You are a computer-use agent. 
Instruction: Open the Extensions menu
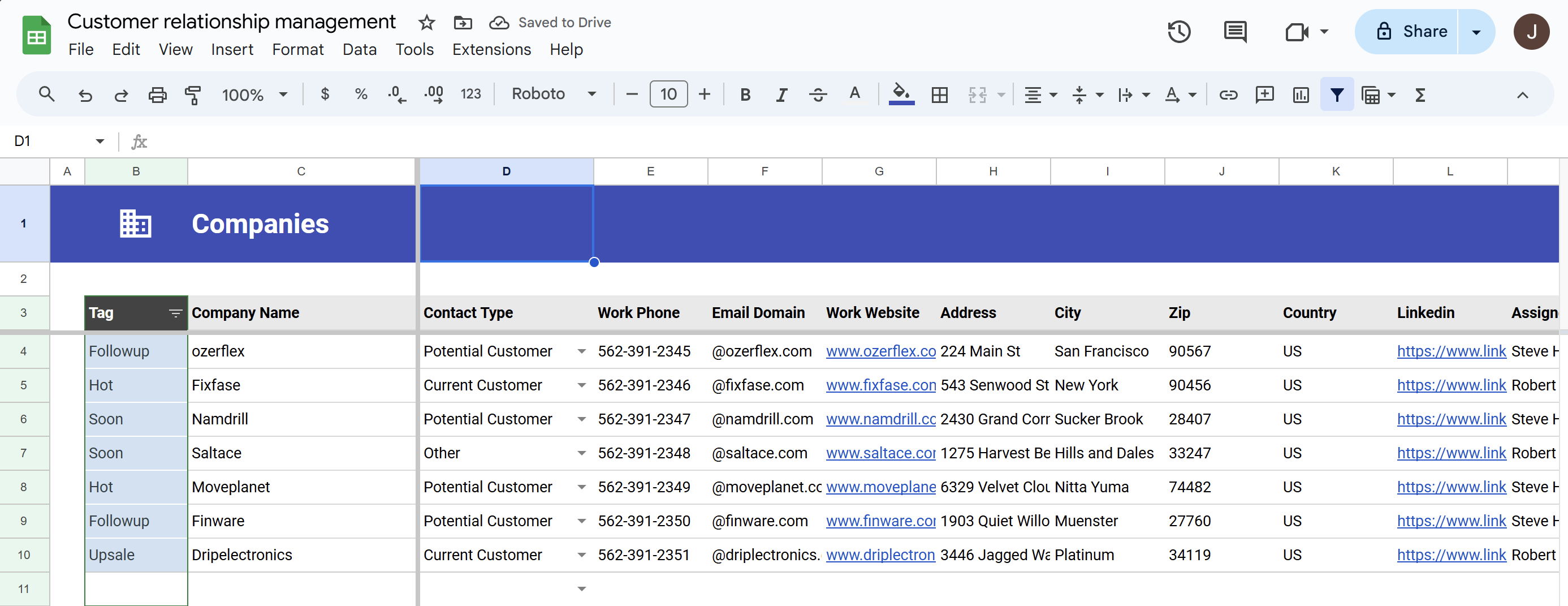[491, 49]
